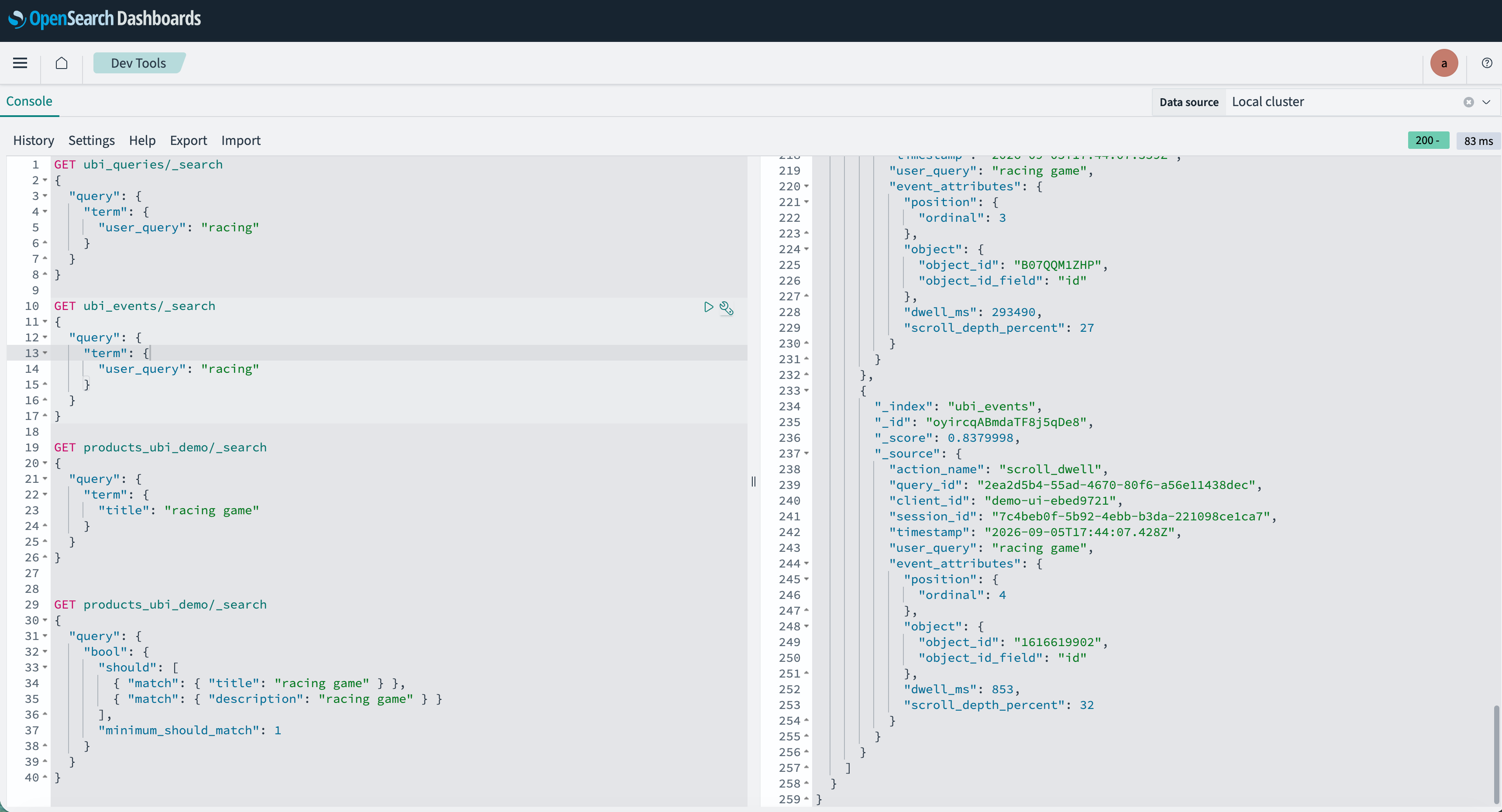This screenshot has width=1502, height=812.
Task: Click the description match clause on line 35
Action: pos(278,699)
